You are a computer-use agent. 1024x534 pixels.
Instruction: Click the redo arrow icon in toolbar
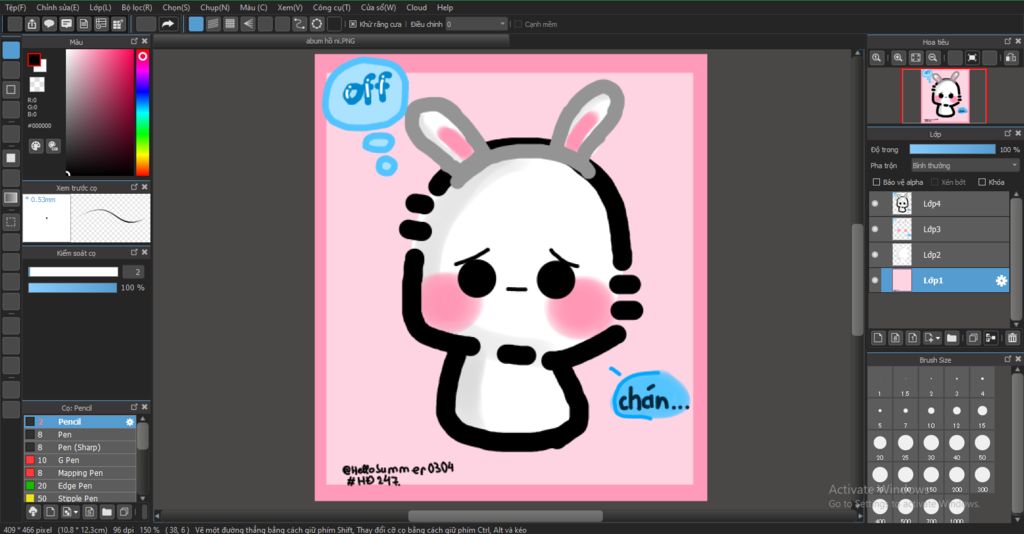pyautogui.click(x=168, y=24)
